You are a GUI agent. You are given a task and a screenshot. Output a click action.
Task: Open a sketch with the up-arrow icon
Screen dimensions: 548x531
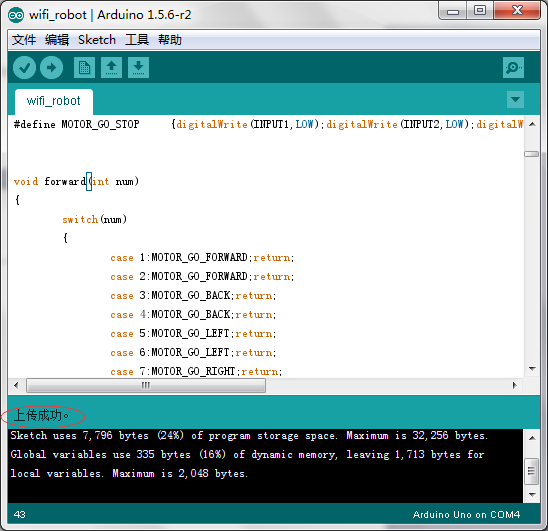click(111, 67)
